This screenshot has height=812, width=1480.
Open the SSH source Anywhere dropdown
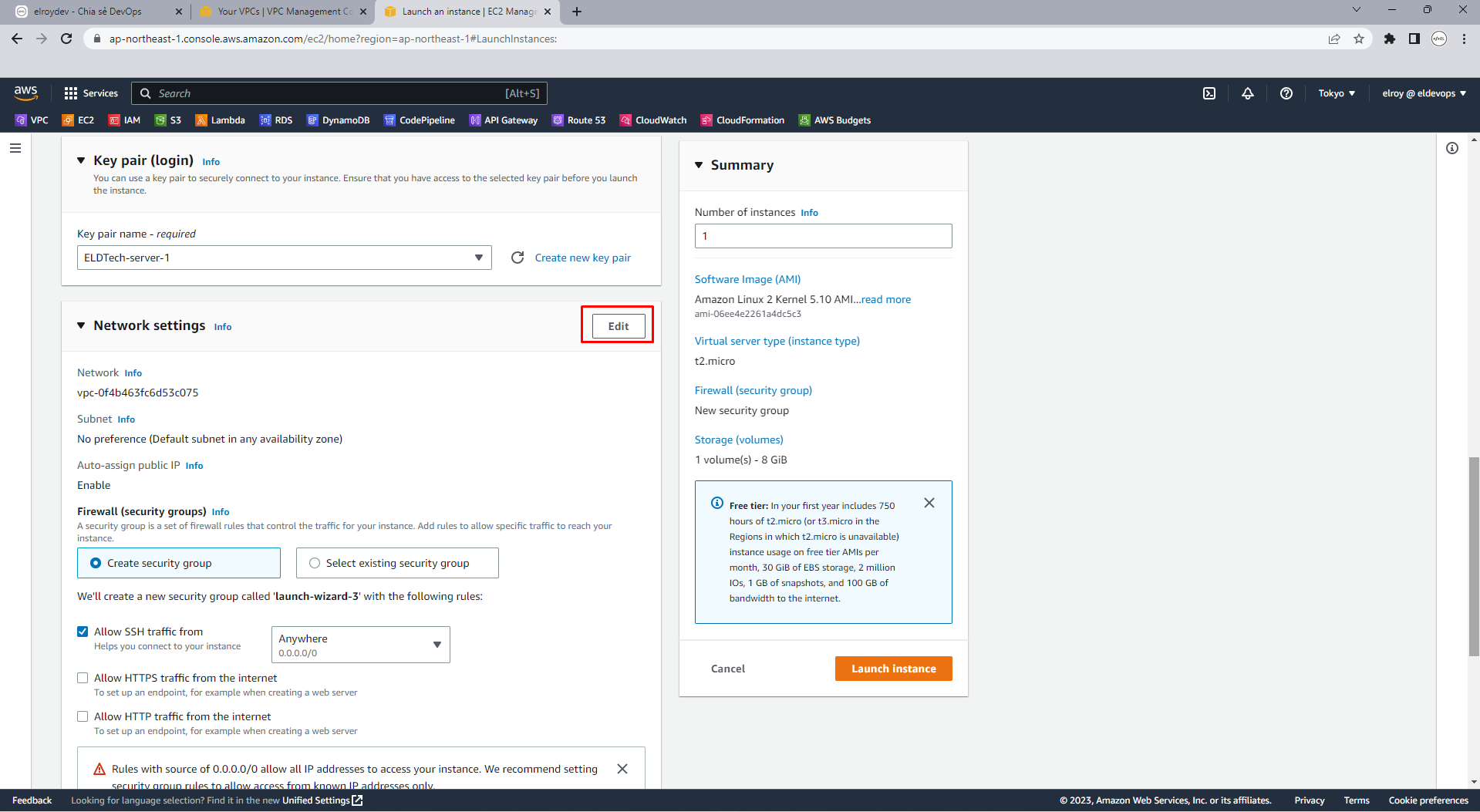360,645
